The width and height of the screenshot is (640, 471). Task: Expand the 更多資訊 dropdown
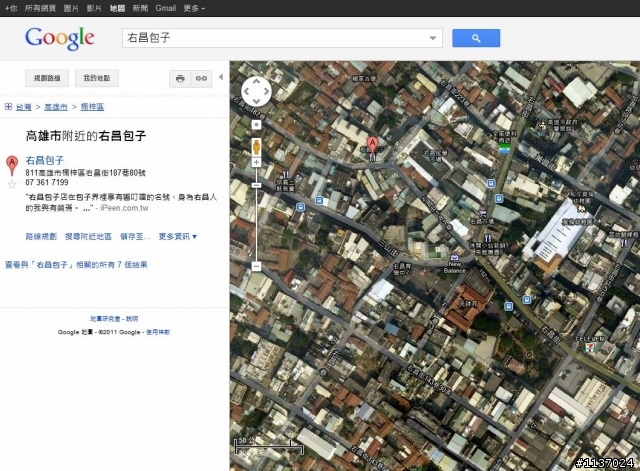178,236
